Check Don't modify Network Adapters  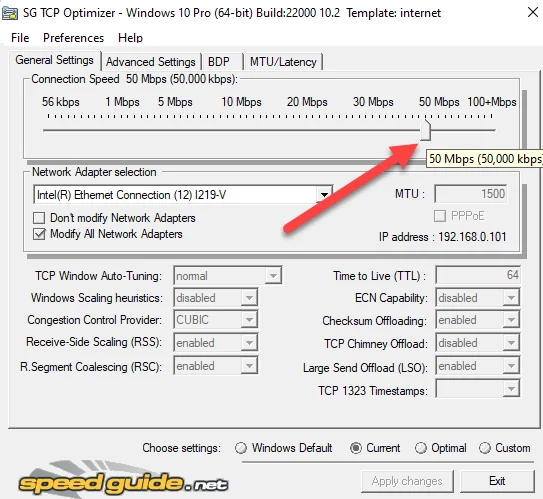coord(39,218)
